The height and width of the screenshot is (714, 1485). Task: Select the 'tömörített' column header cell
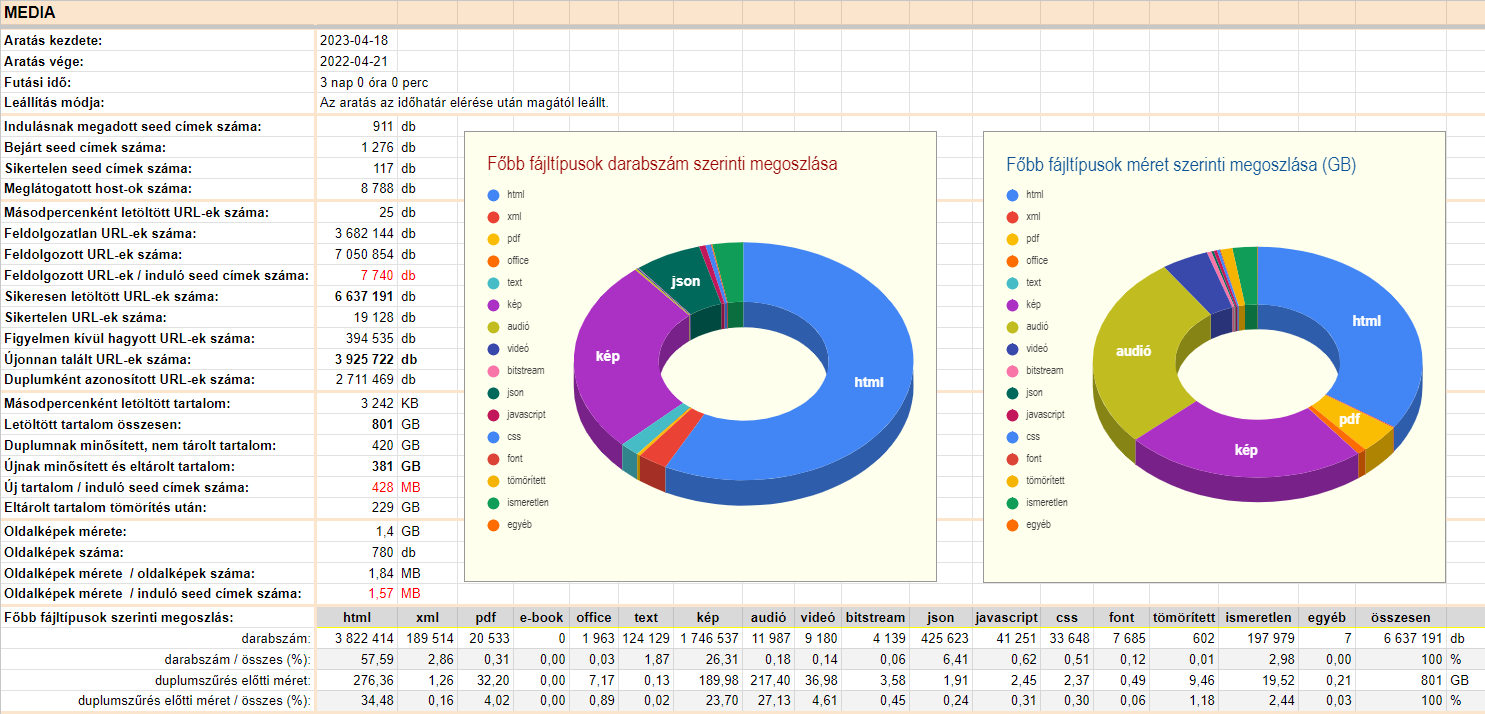(x=1183, y=618)
